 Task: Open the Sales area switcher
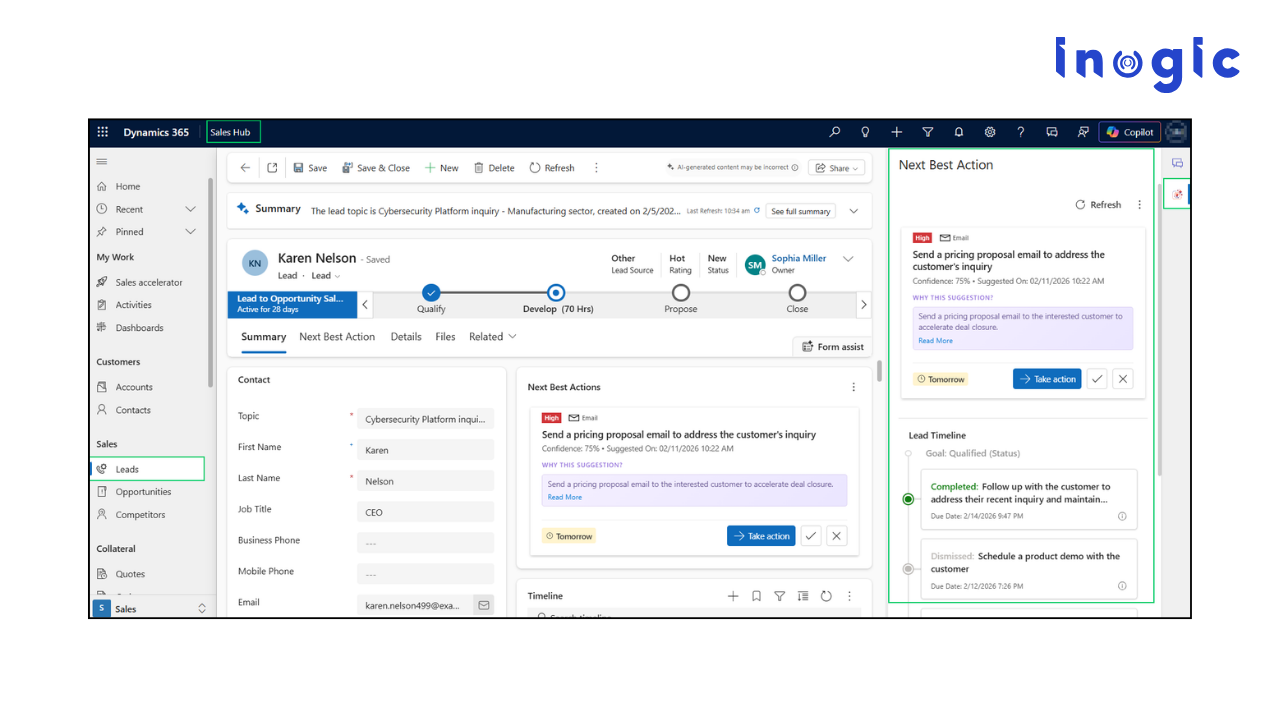[151, 608]
